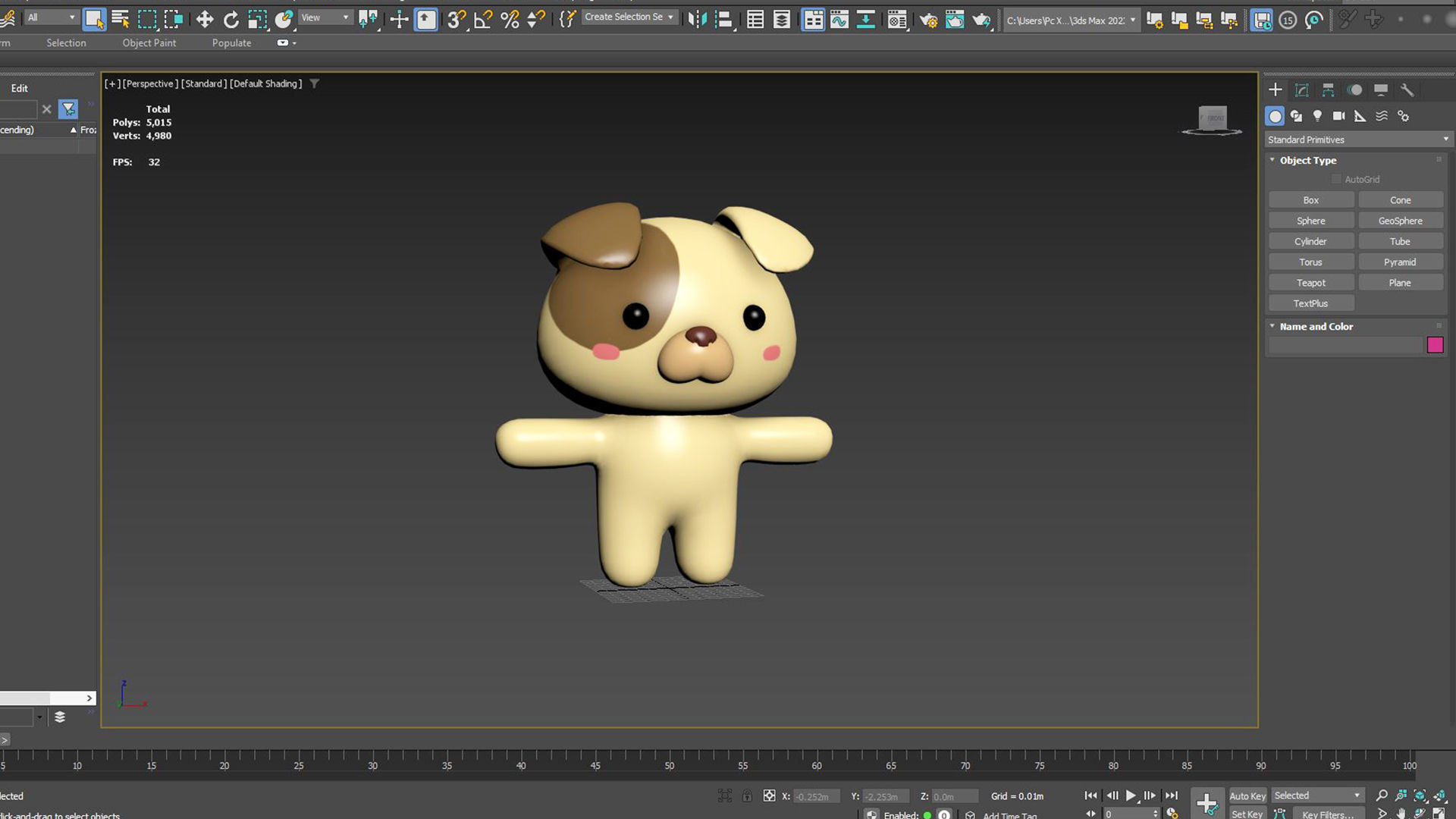1456x819 pixels.
Task: Open the Curve Editor
Action: point(839,19)
